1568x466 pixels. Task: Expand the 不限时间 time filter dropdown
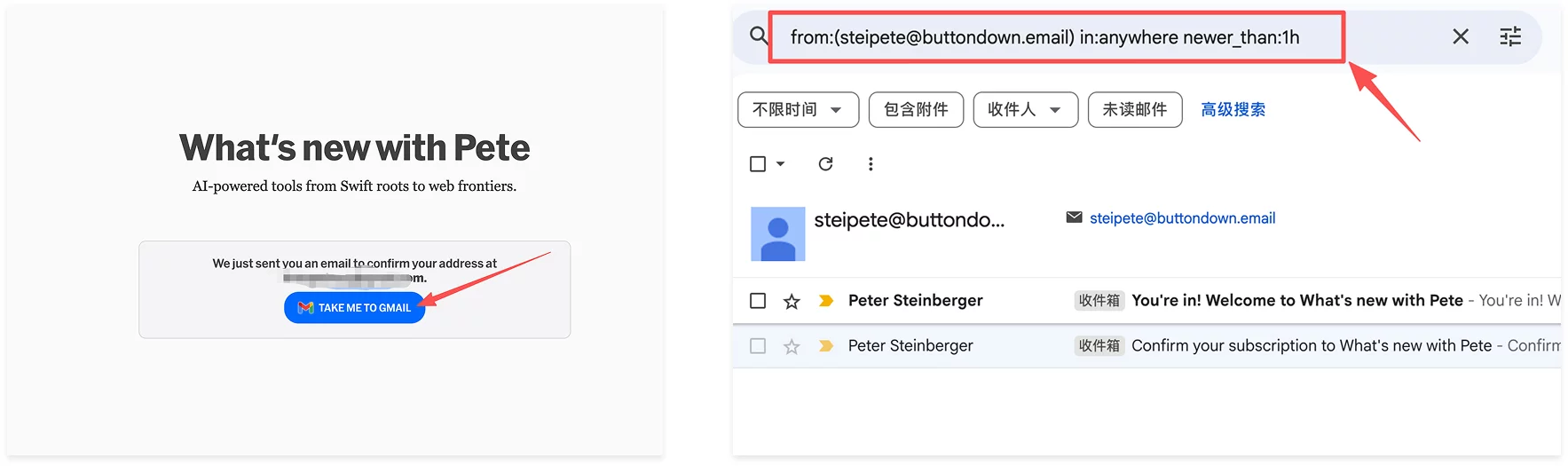click(x=798, y=110)
